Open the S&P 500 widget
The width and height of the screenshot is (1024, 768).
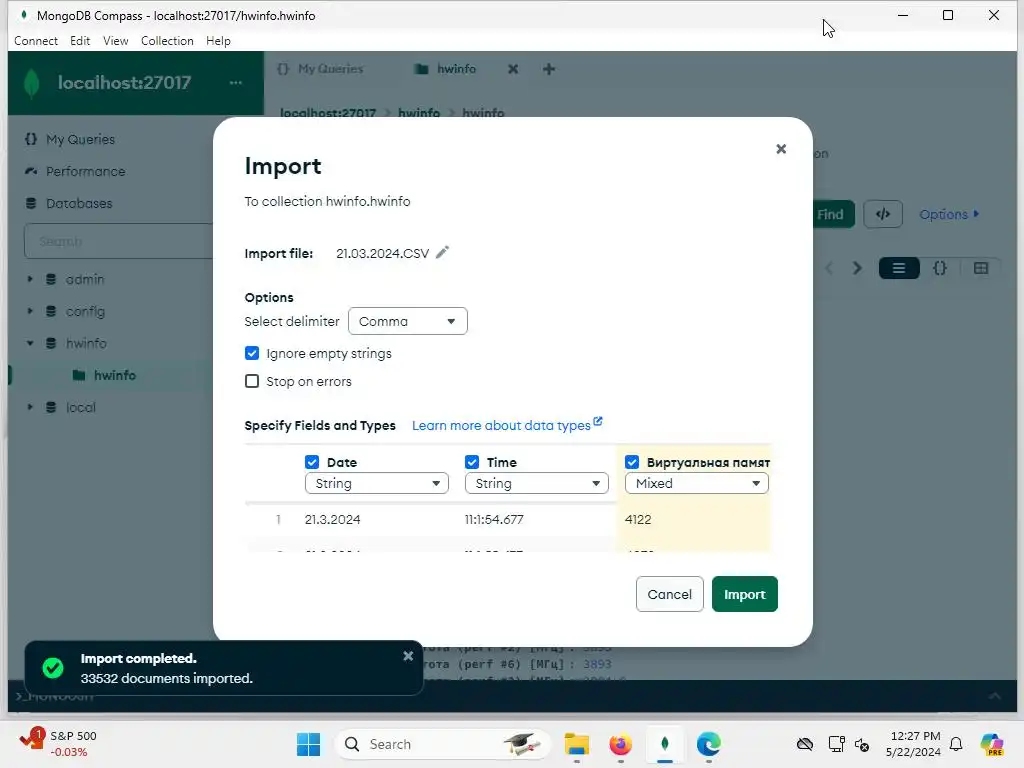[59, 744]
